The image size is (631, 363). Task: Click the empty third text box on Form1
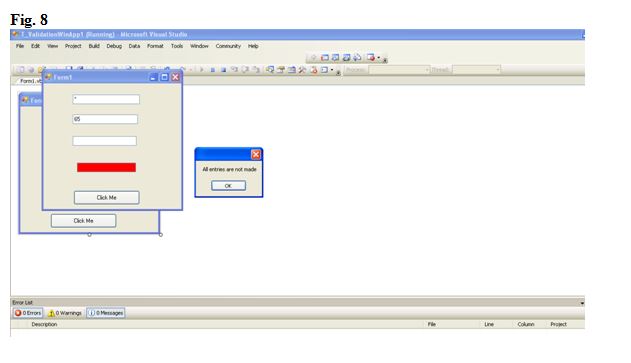pyautogui.click(x=104, y=141)
